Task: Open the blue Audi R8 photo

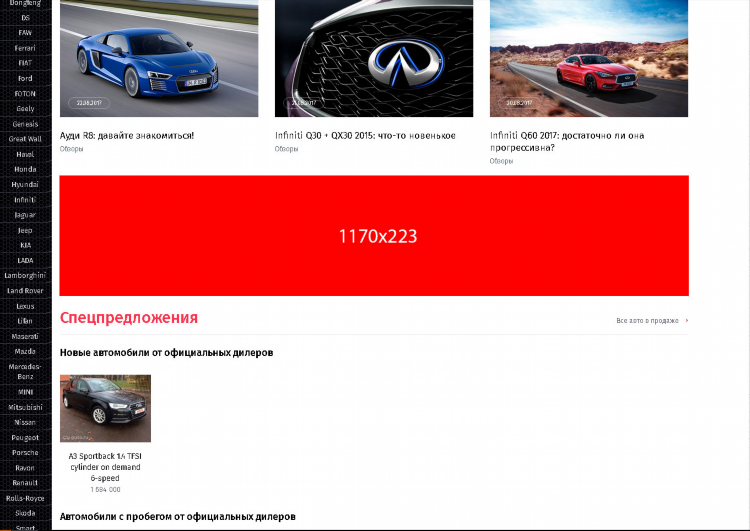Action: (x=159, y=58)
